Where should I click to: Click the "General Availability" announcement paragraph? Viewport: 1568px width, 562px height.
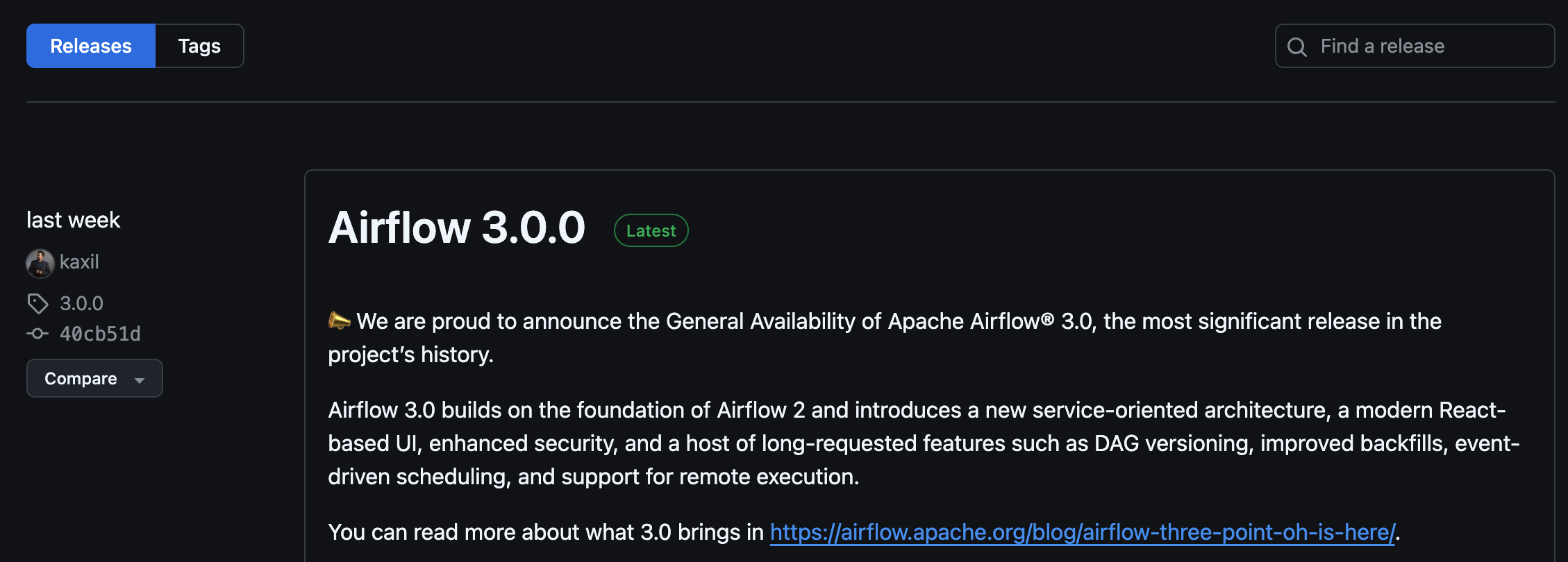coord(764,322)
